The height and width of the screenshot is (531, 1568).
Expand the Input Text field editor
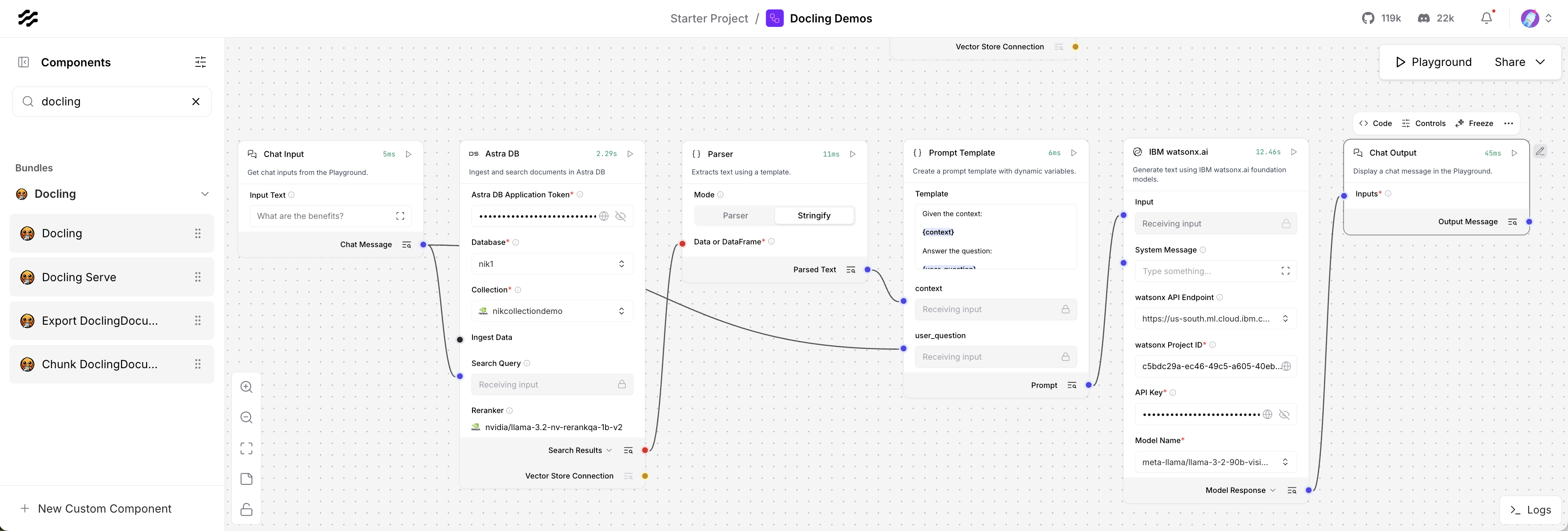(401, 216)
